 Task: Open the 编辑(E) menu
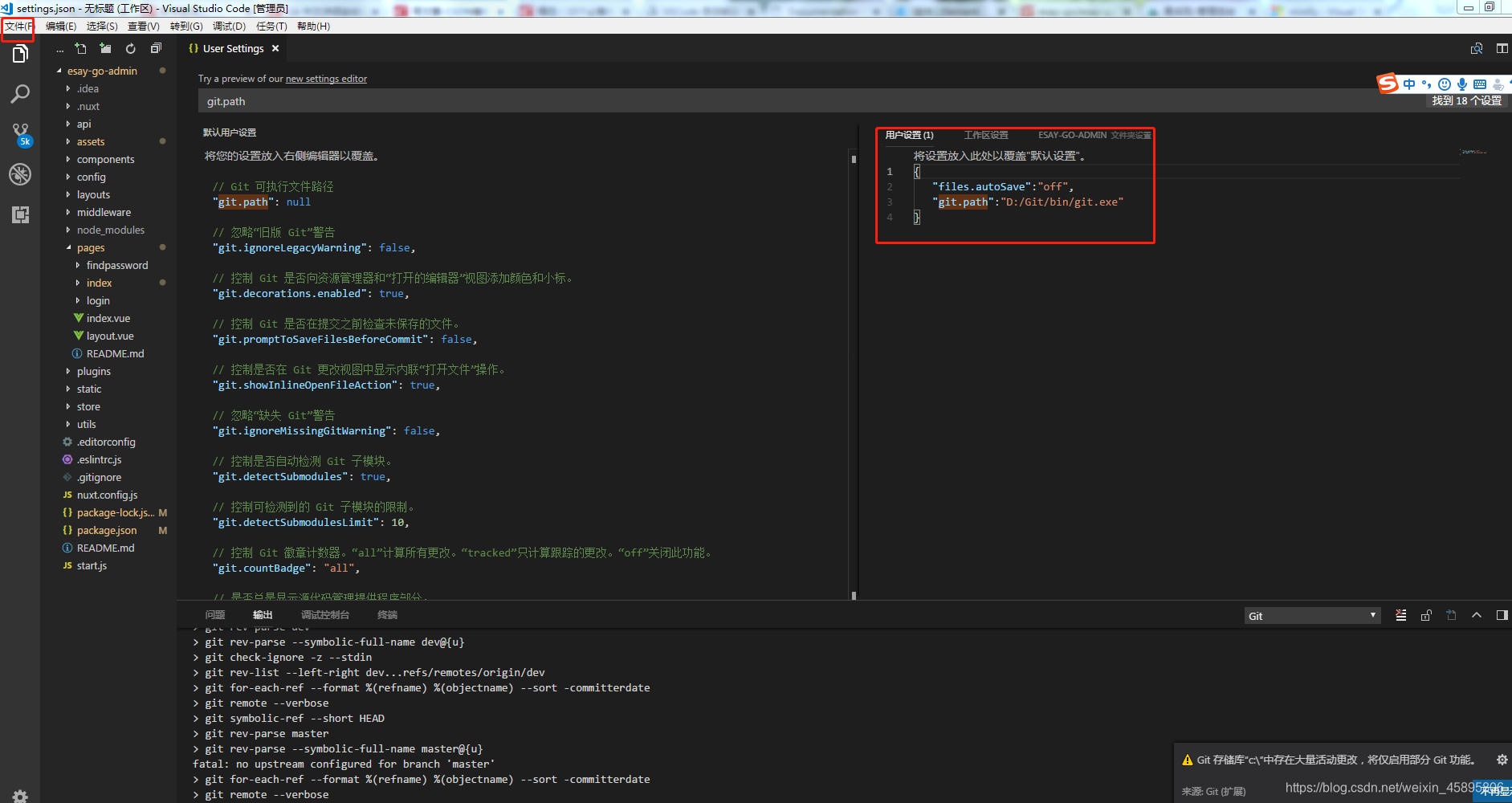(61, 26)
